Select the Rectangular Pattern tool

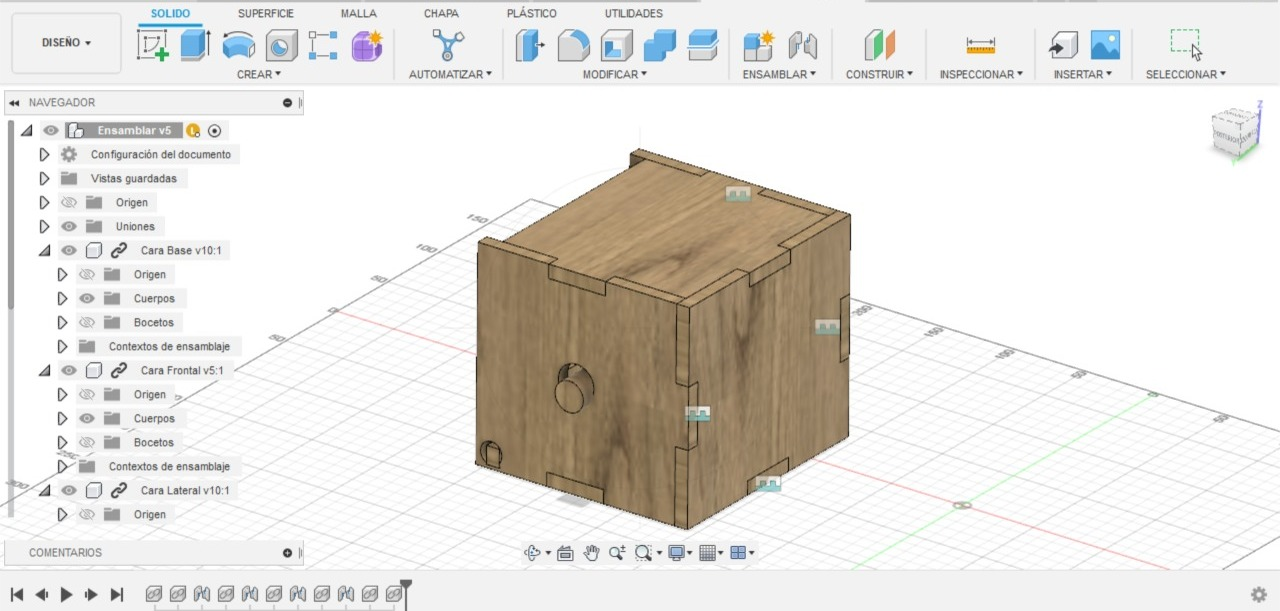(323, 45)
